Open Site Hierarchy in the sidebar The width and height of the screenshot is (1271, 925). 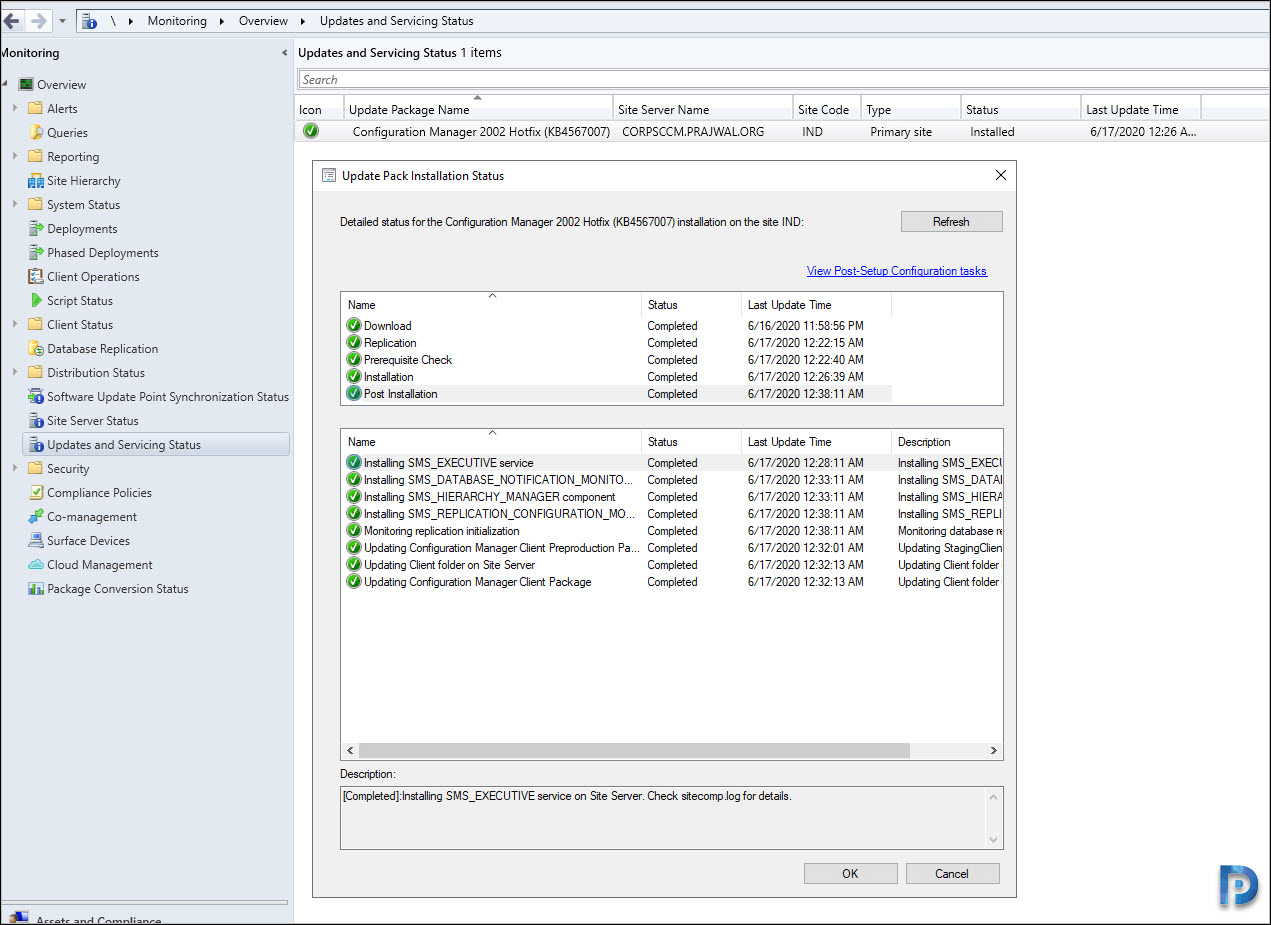pos(84,181)
